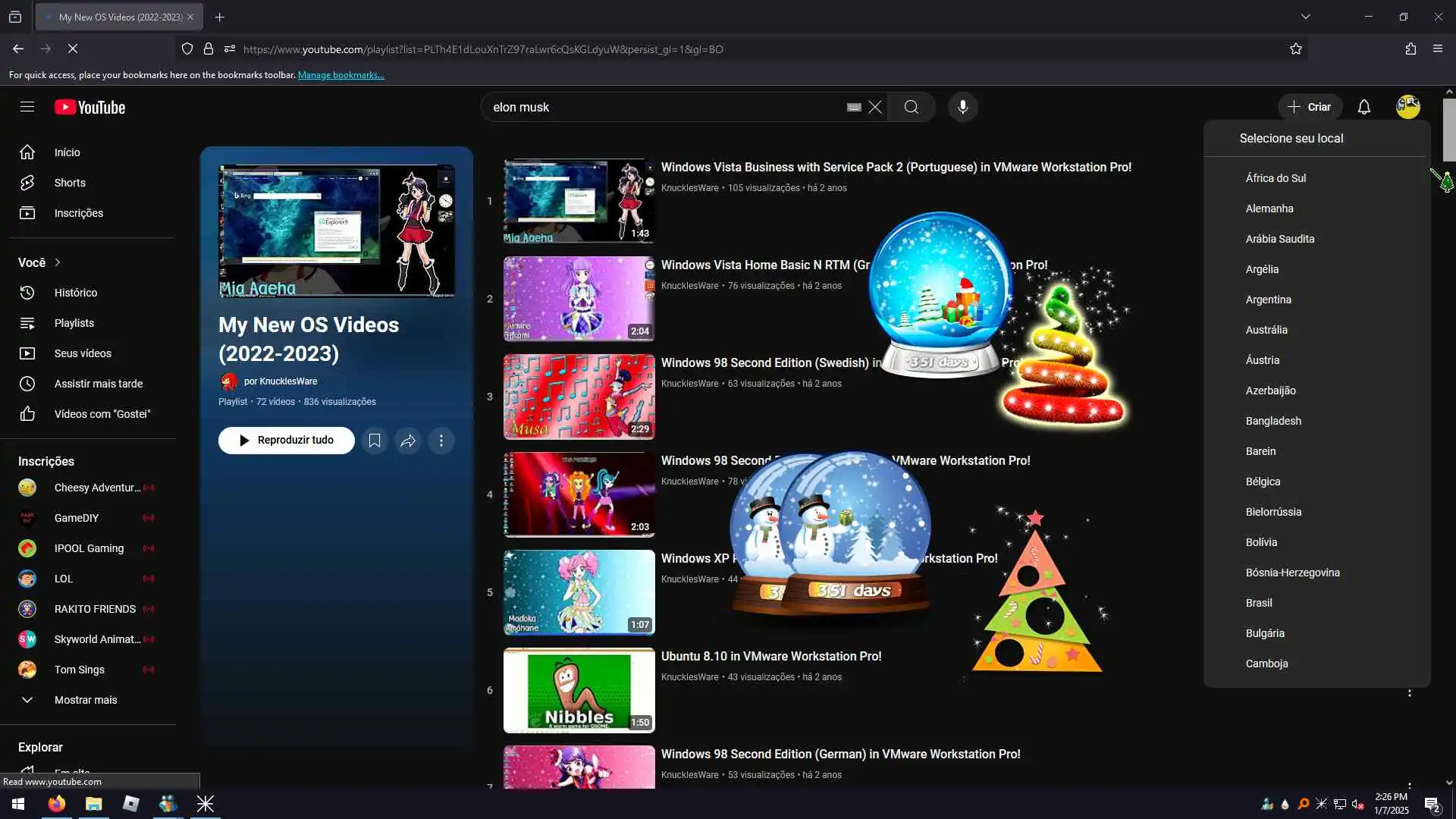Viewport: 1456px width, 819px height.
Task: Clear the search box text
Action: [x=875, y=107]
